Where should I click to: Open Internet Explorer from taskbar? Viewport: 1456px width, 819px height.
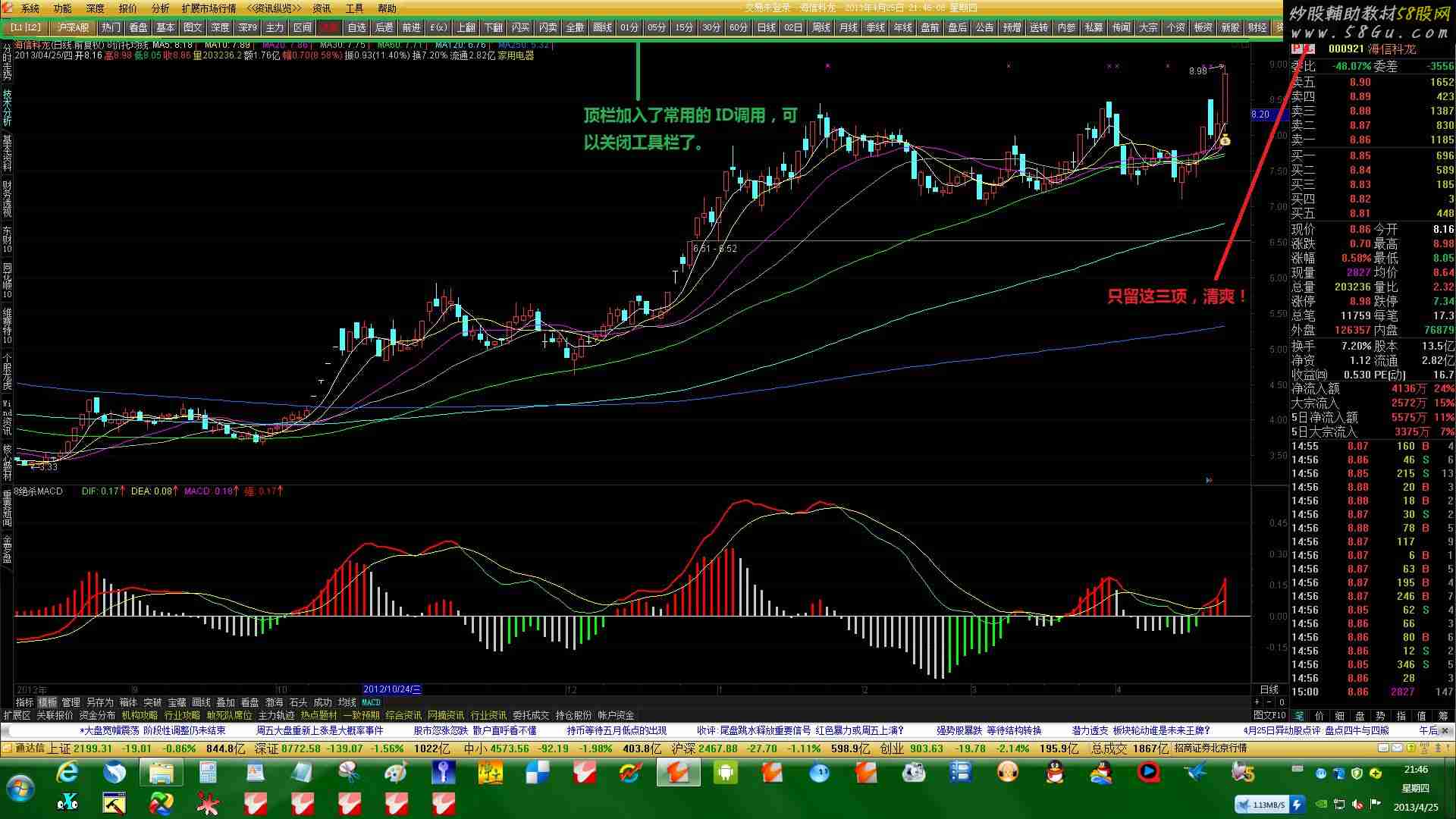coord(67,773)
